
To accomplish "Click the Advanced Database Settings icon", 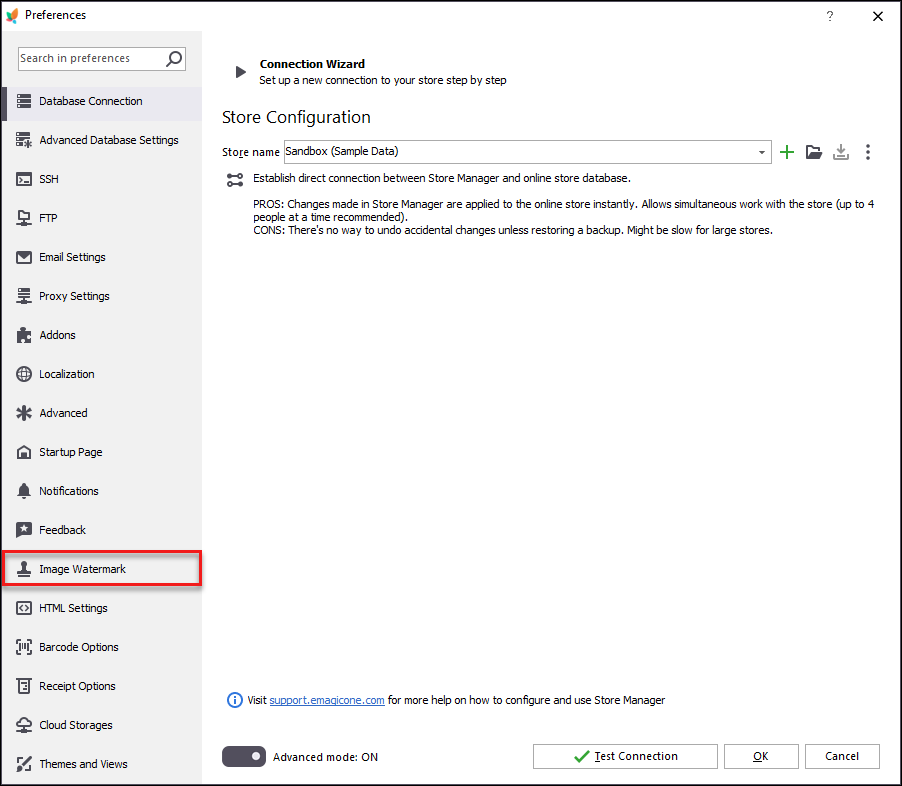I will point(24,140).
